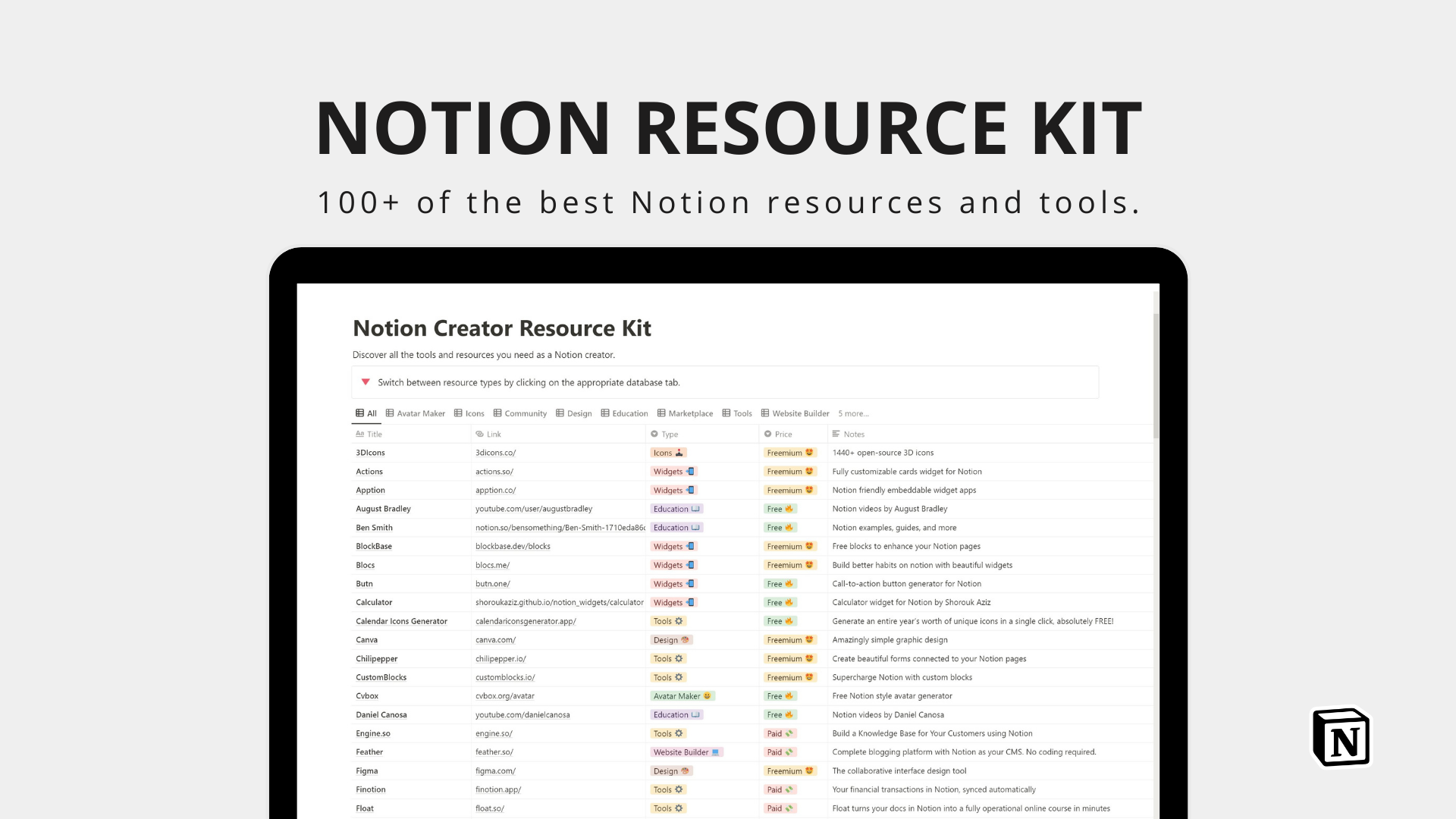Toggle the Freemium tag on the Canva row

pos(789,639)
